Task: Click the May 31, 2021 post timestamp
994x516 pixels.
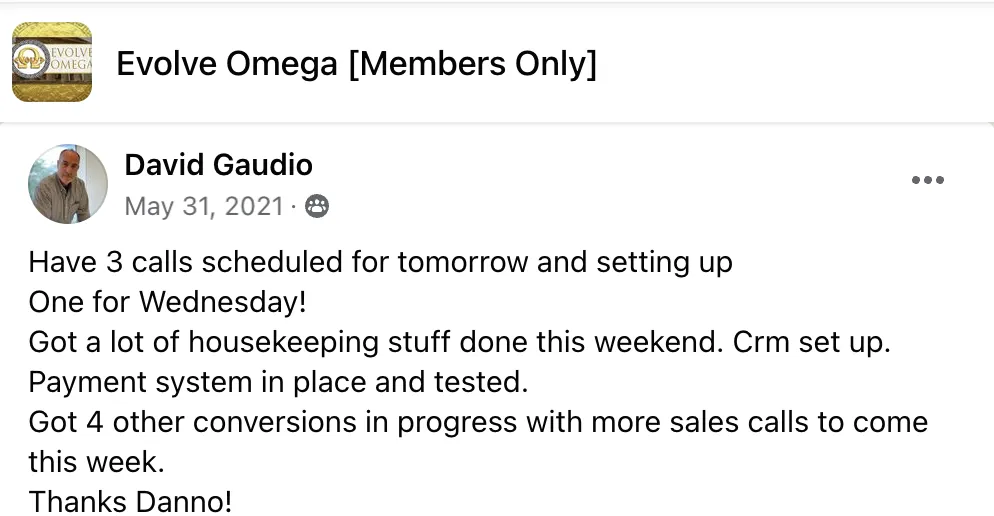Action: pos(204,207)
